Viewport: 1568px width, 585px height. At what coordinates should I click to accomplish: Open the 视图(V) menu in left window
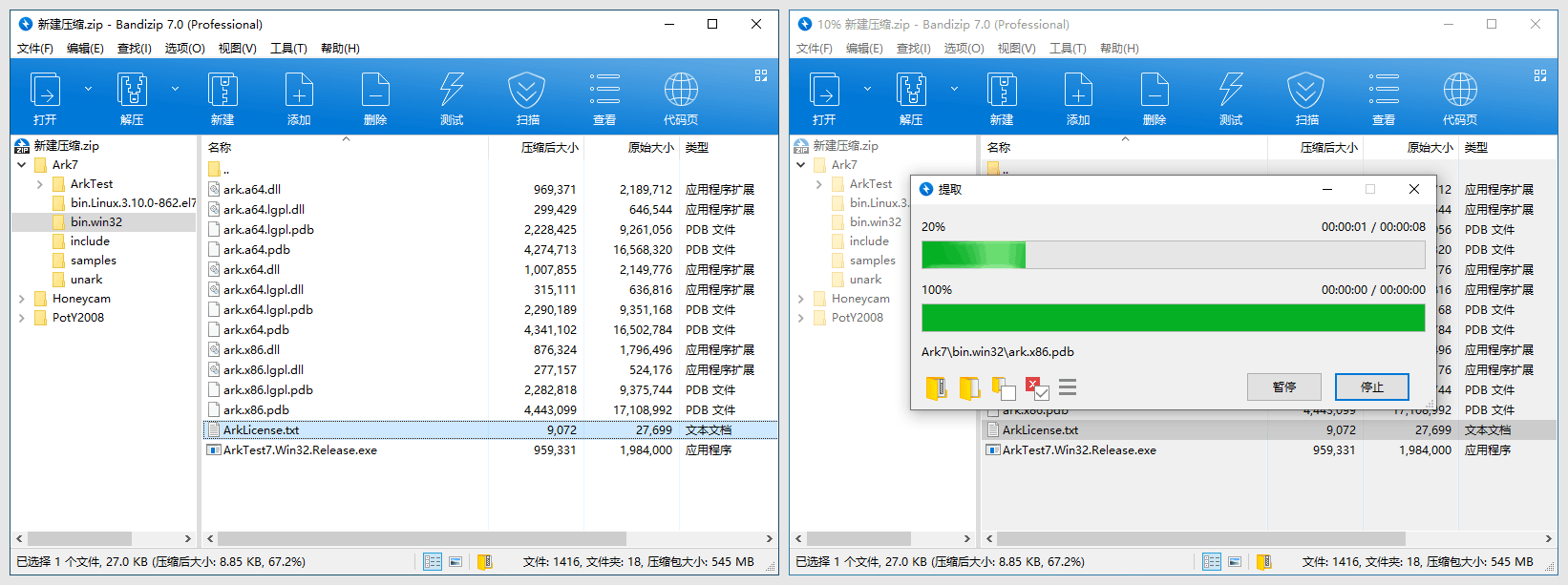click(237, 49)
